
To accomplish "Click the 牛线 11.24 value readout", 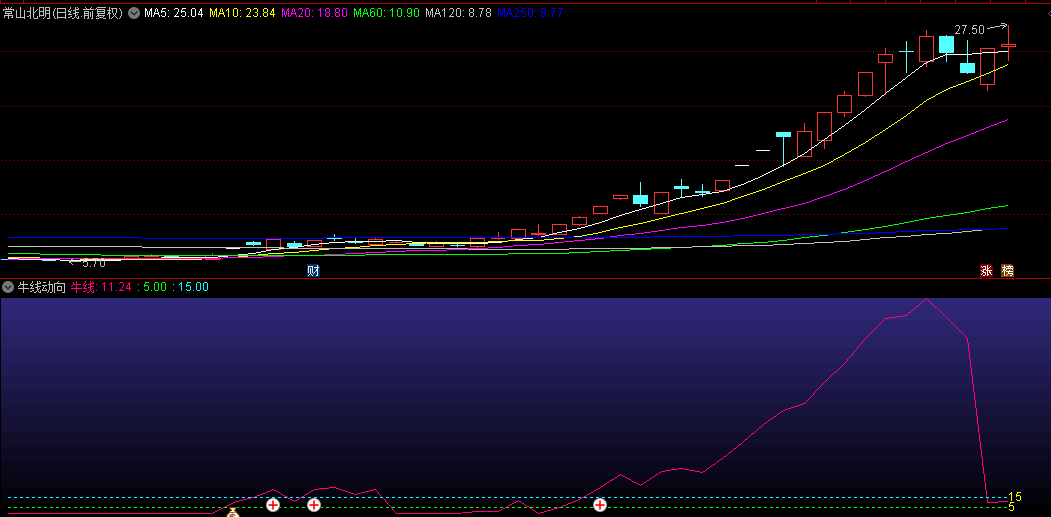I will point(101,287).
